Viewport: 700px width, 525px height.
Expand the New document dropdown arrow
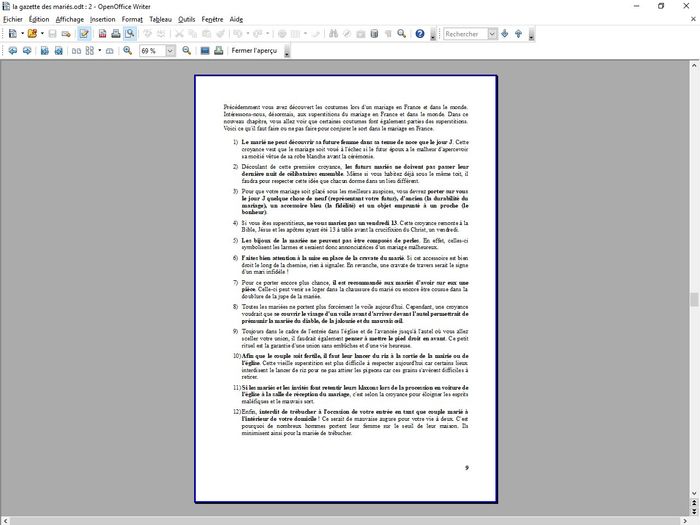pos(22,33)
